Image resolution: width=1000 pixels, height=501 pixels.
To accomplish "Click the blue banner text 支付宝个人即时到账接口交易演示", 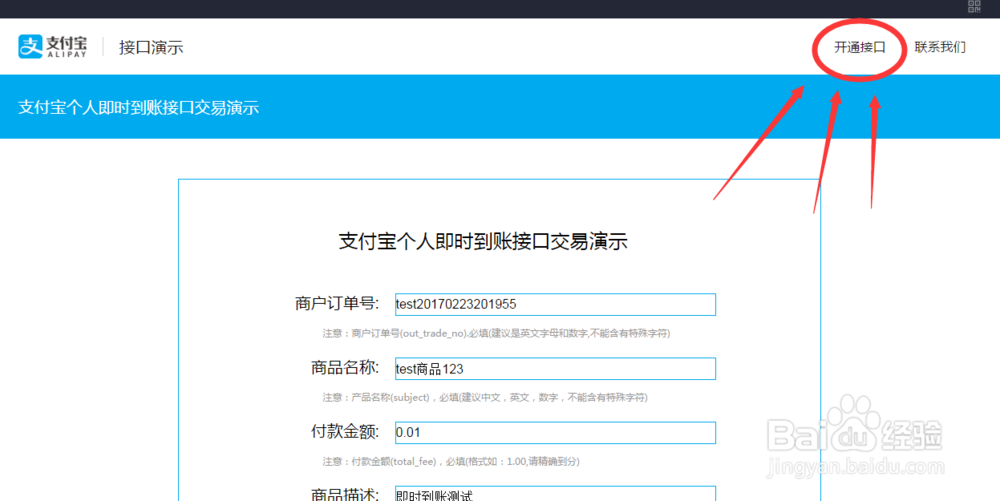I will [138, 107].
